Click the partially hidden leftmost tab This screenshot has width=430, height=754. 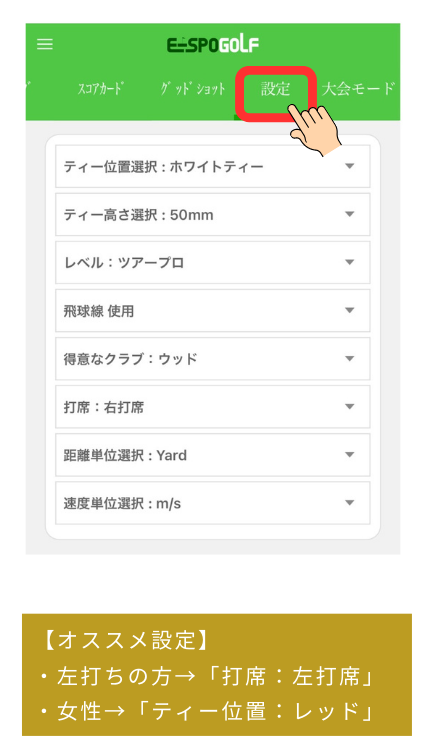pos(28,89)
